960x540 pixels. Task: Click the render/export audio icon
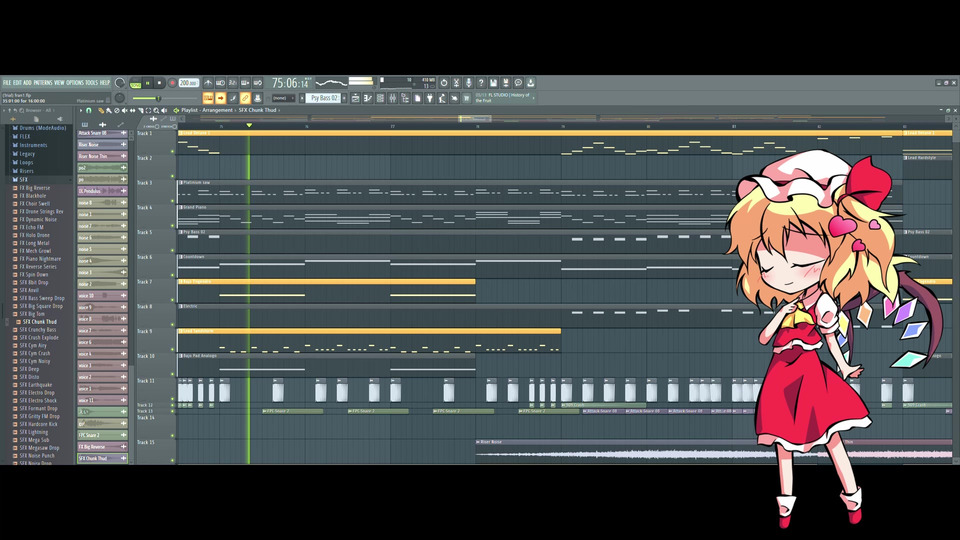pos(506,83)
